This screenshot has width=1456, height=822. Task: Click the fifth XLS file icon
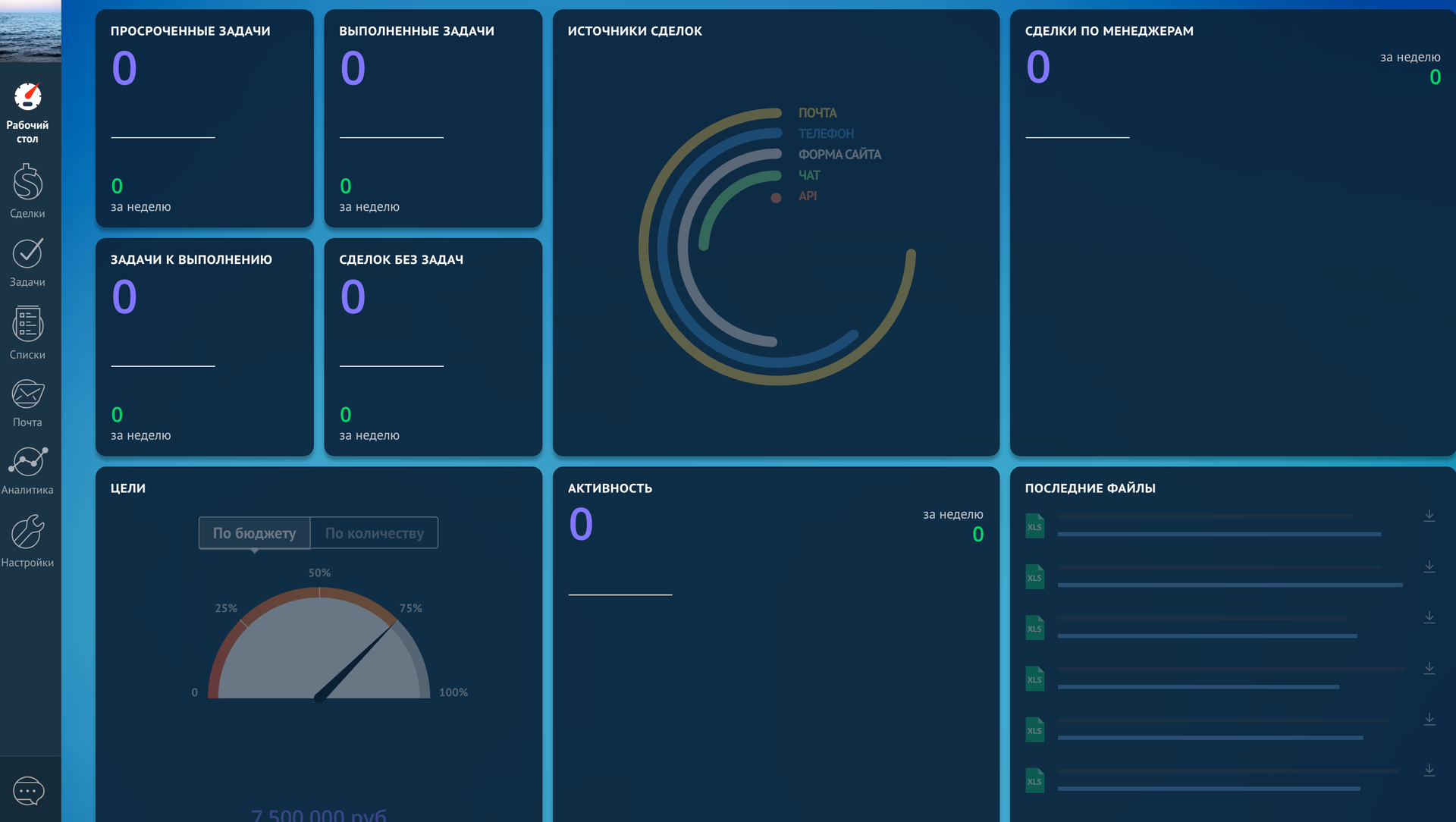[x=1034, y=729]
